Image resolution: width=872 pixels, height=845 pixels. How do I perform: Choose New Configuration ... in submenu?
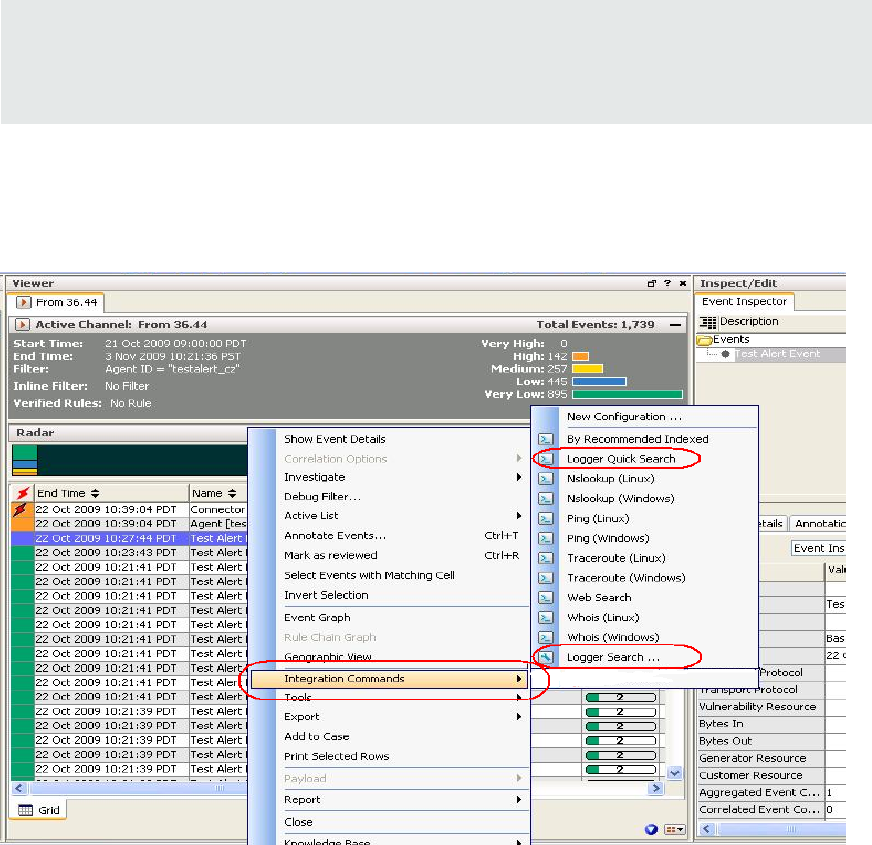pos(624,417)
